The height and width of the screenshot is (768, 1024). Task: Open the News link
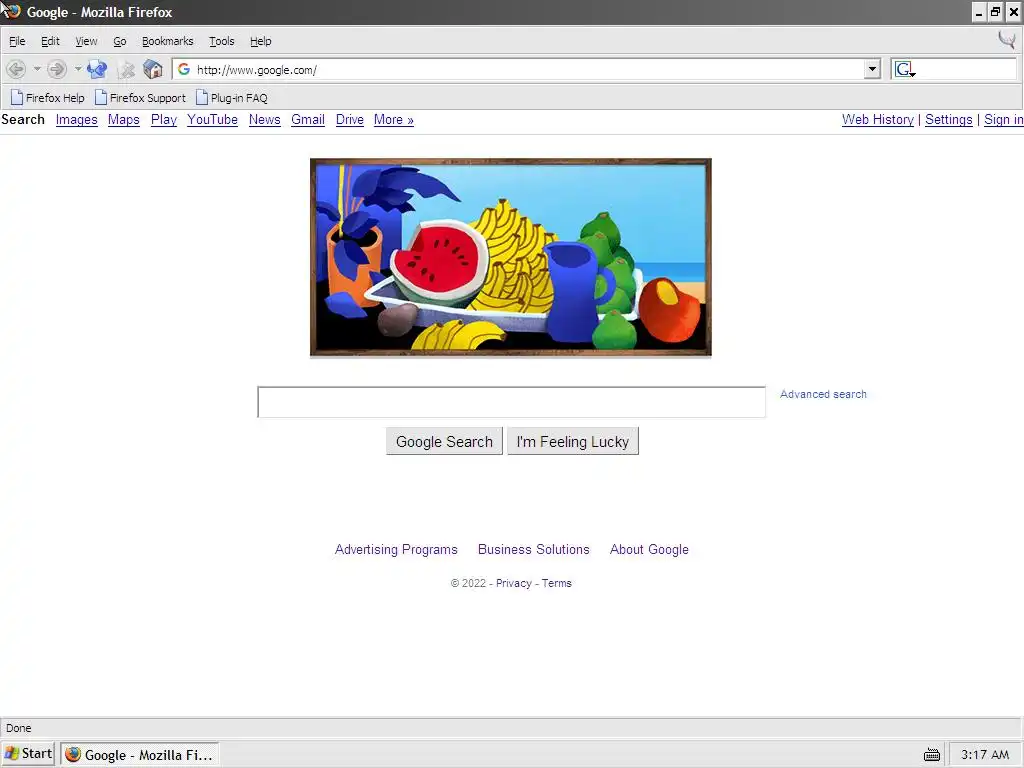click(x=264, y=120)
